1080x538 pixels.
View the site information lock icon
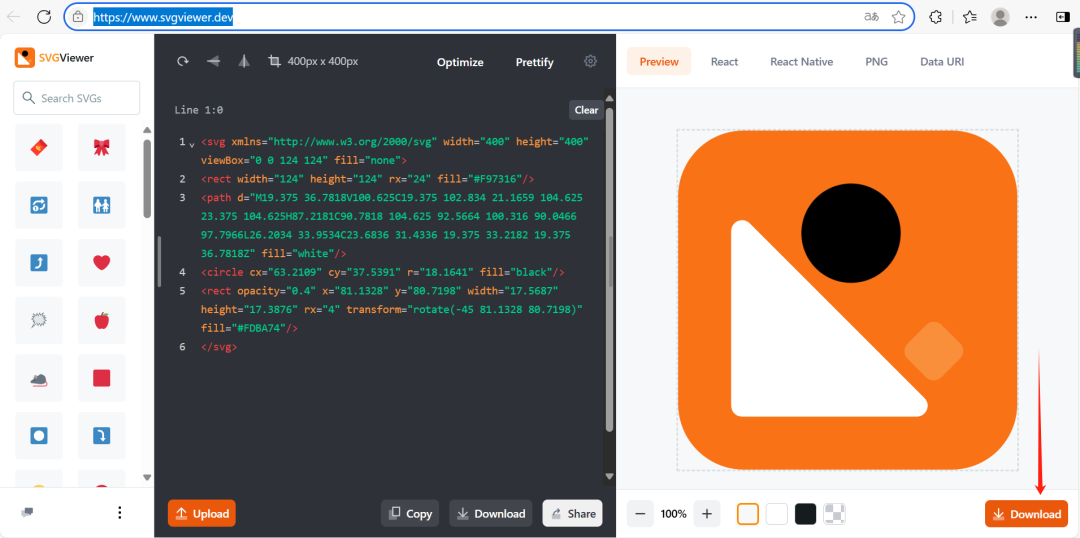point(79,17)
